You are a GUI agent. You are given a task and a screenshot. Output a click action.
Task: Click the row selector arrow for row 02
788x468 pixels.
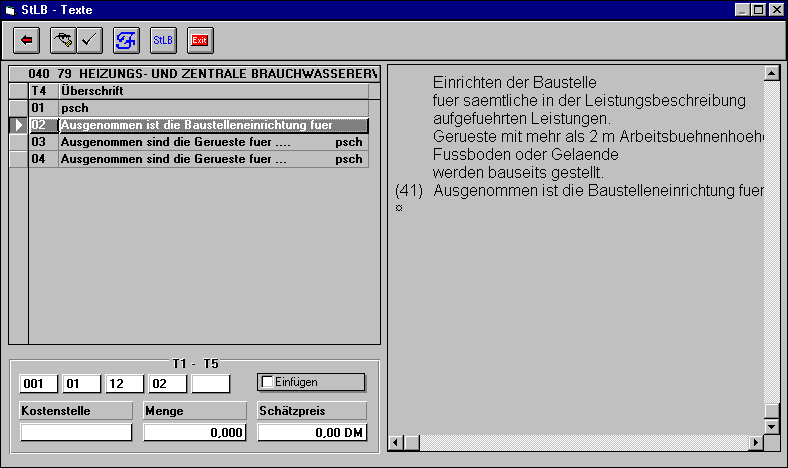tap(18, 125)
